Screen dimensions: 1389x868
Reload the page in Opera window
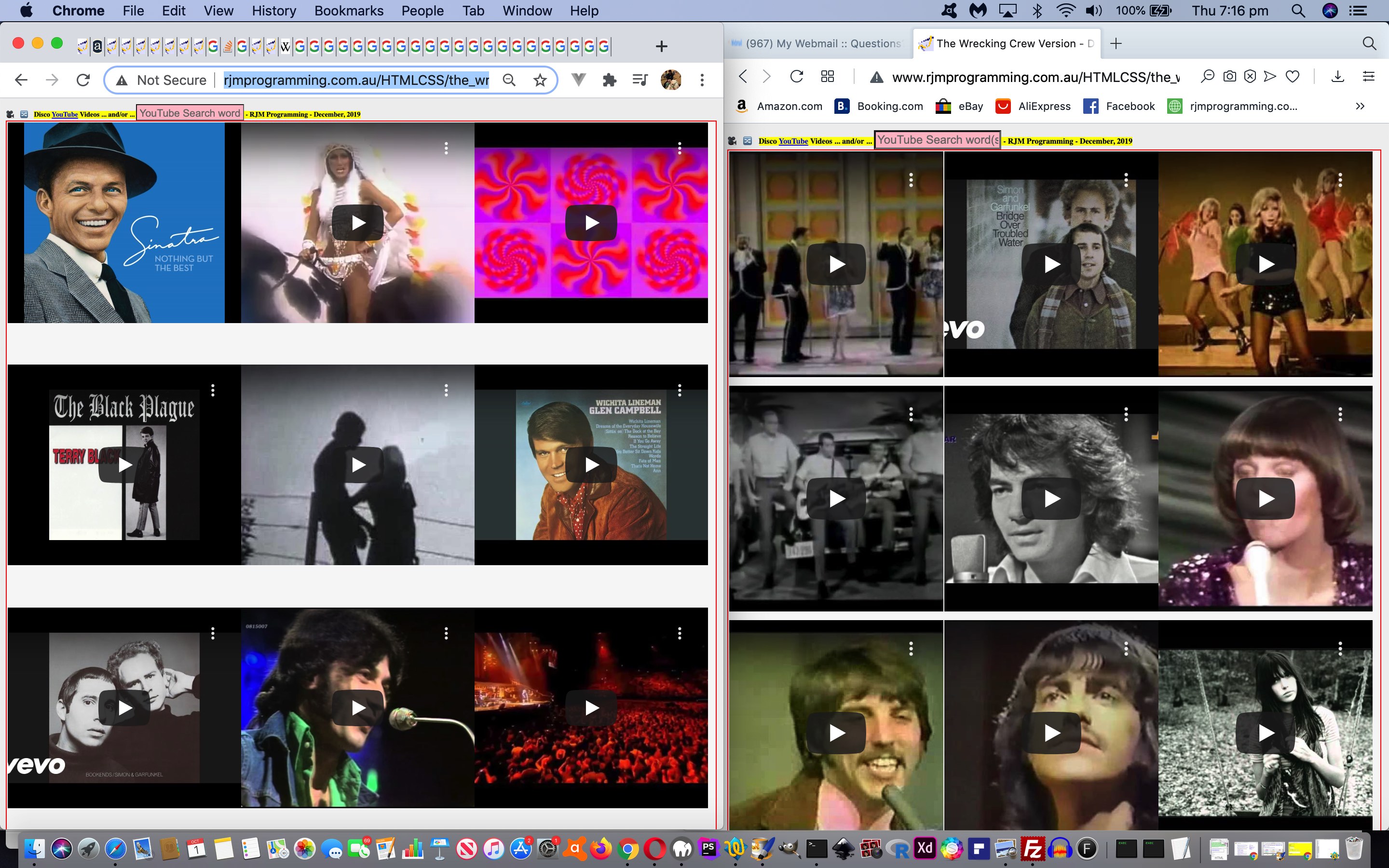797,76
